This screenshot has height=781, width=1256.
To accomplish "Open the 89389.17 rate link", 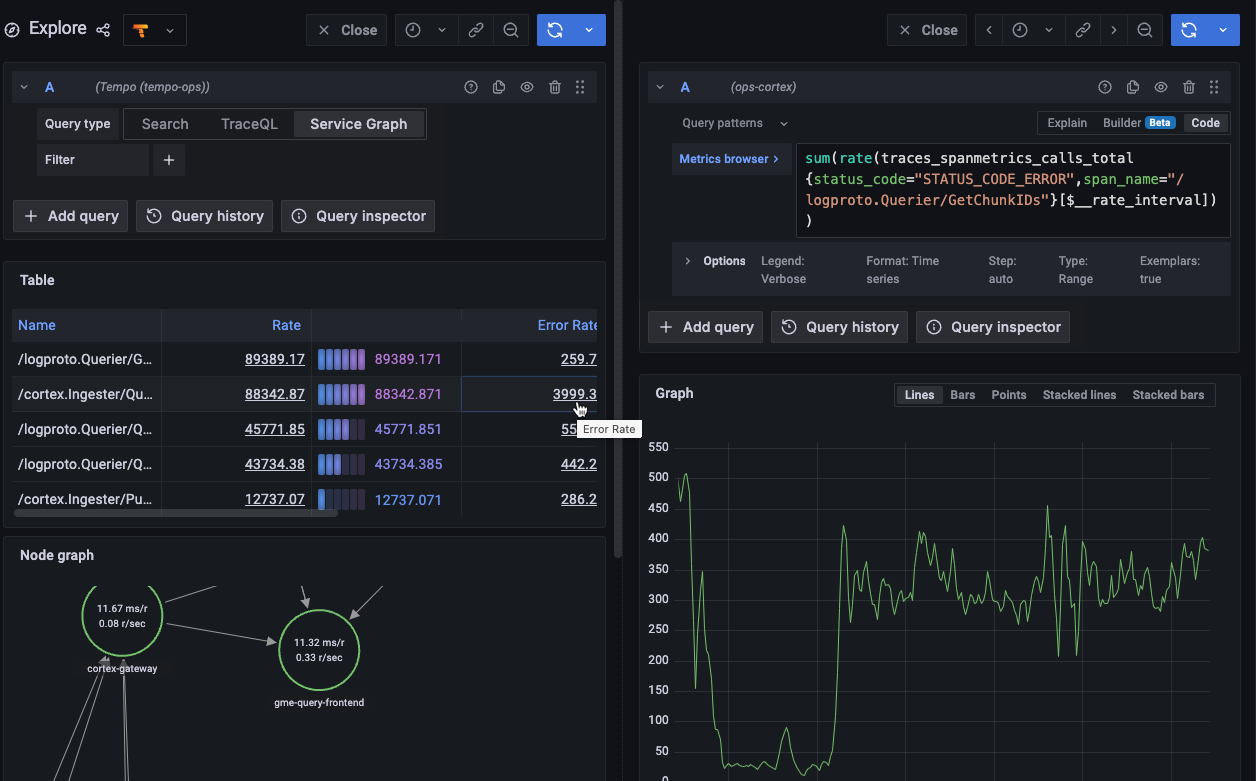I will (x=274, y=359).
